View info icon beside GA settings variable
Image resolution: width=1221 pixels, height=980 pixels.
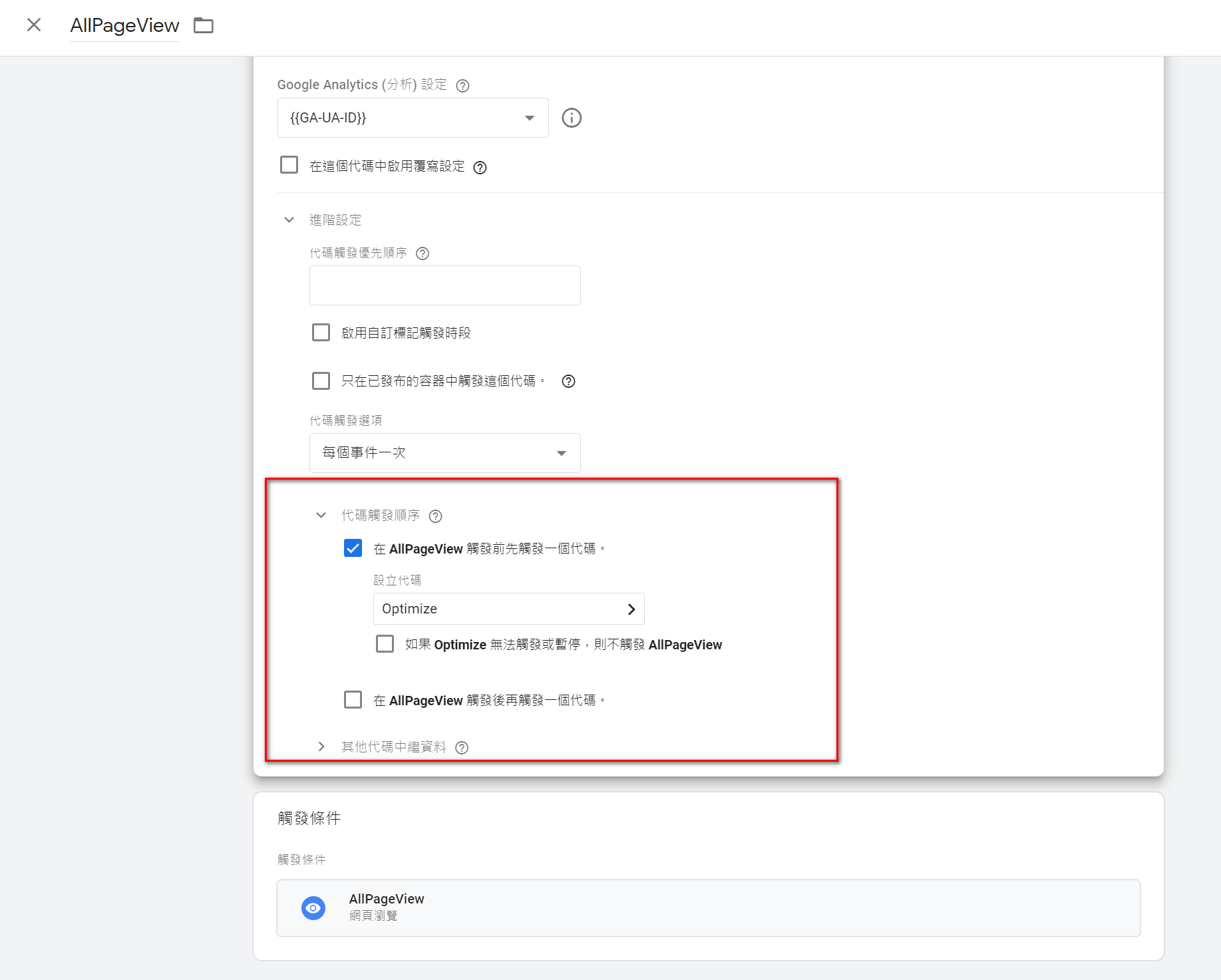[572, 118]
